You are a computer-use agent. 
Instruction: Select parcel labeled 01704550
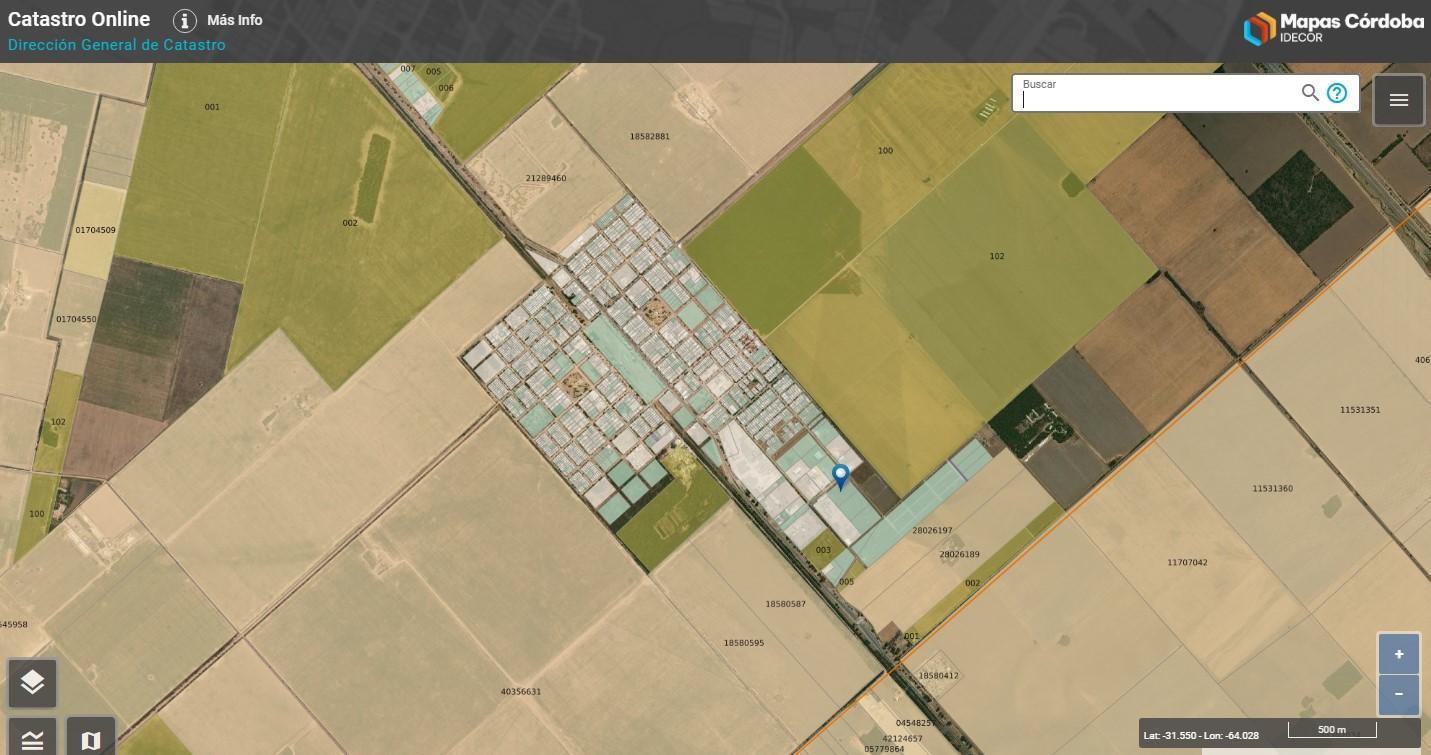coord(76,319)
